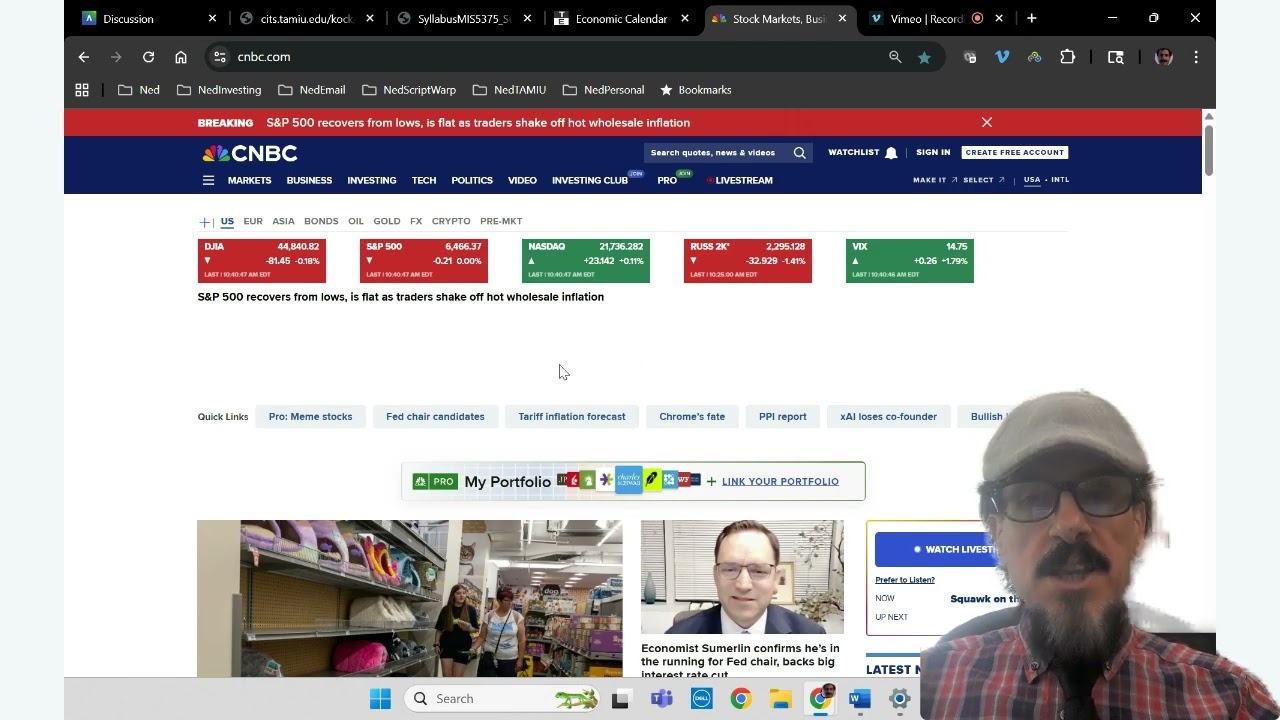Select the CRYPTO markets tab
The width and height of the screenshot is (1280, 720).
click(x=451, y=221)
